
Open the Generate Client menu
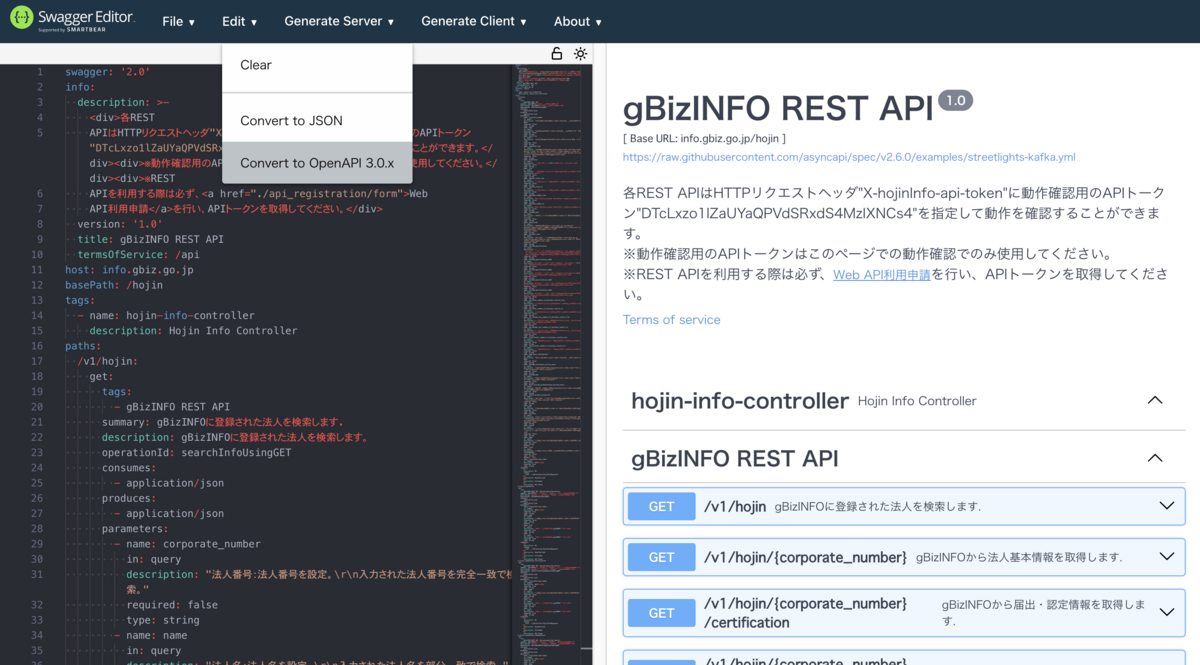point(474,21)
